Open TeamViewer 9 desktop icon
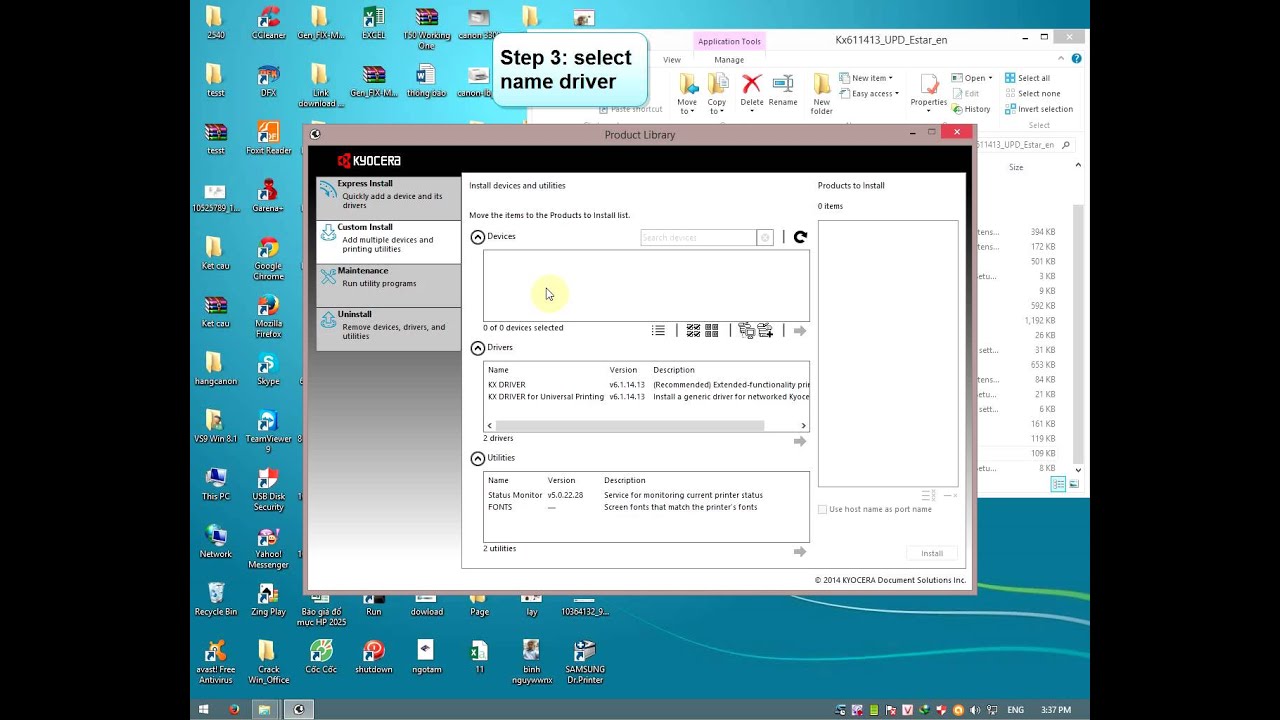 [x=268, y=431]
